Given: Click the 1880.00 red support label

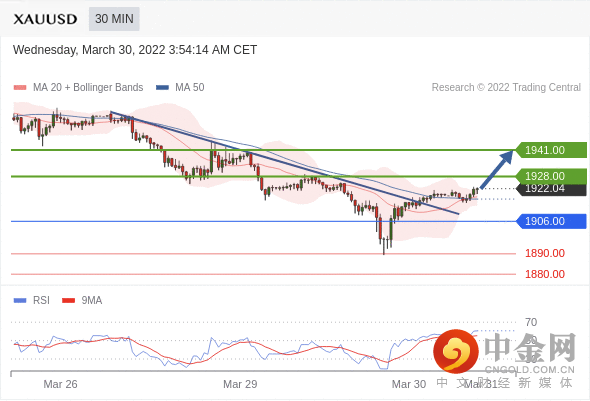Looking at the screenshot, I should [x=545, y=274].
